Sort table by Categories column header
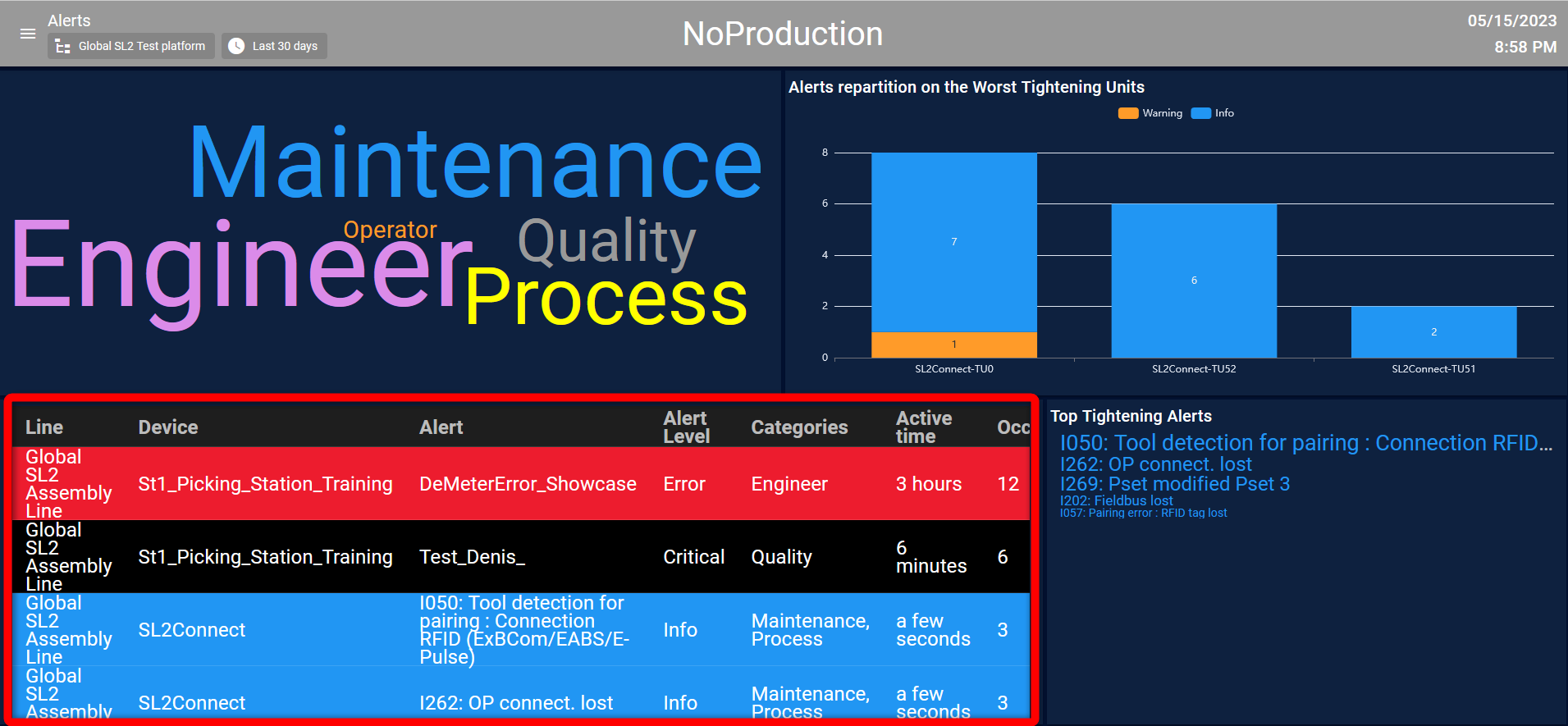 point(799,427)
